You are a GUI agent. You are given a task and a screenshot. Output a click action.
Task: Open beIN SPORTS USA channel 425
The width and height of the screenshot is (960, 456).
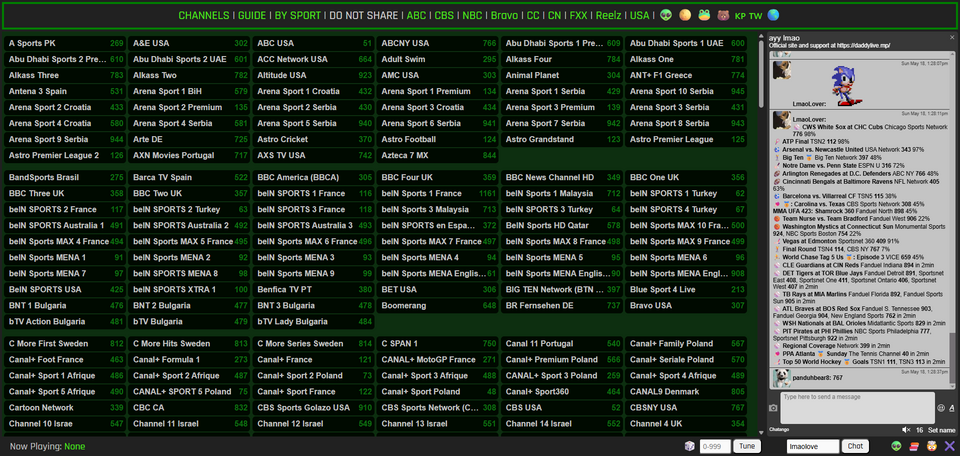[66, 290]
